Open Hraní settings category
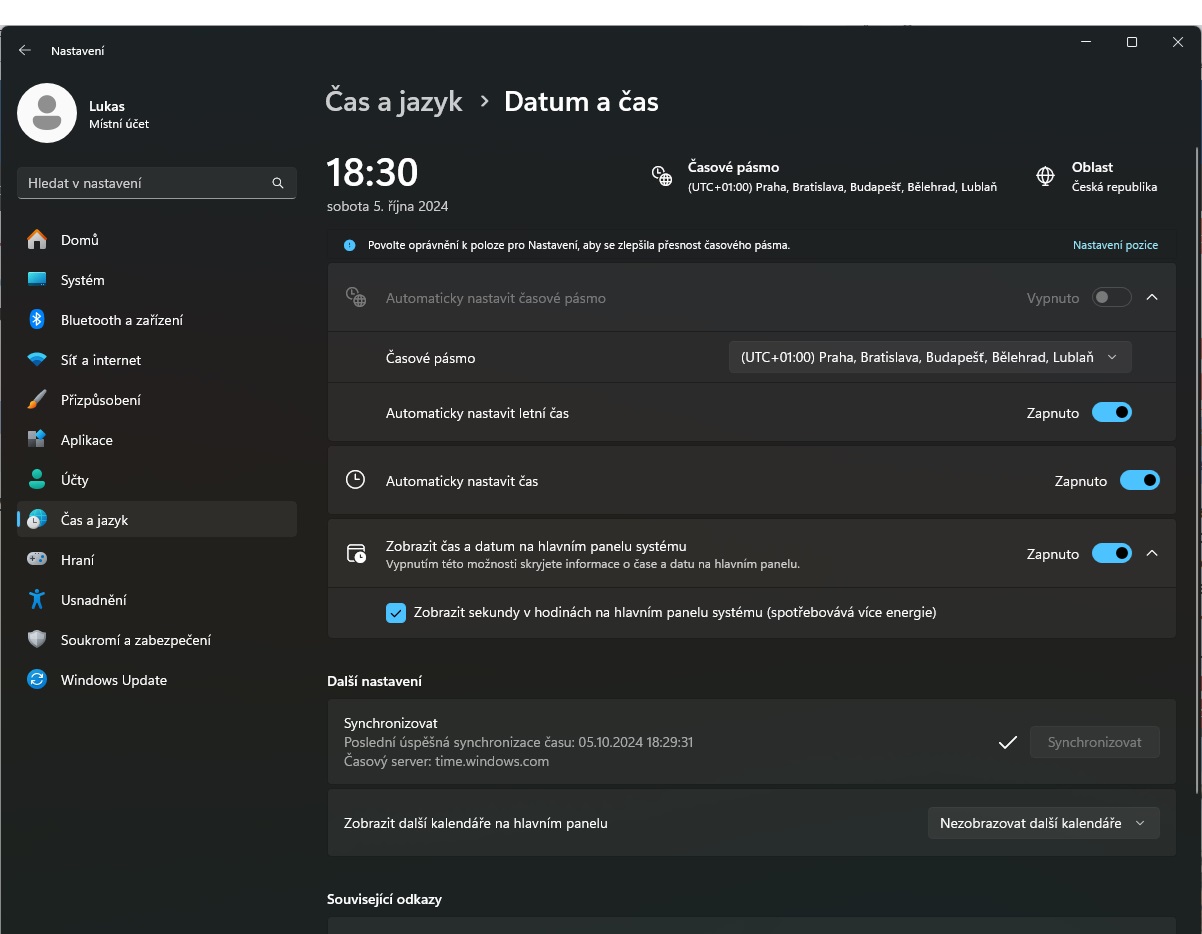1202x934 pixels. pos(157,560)
